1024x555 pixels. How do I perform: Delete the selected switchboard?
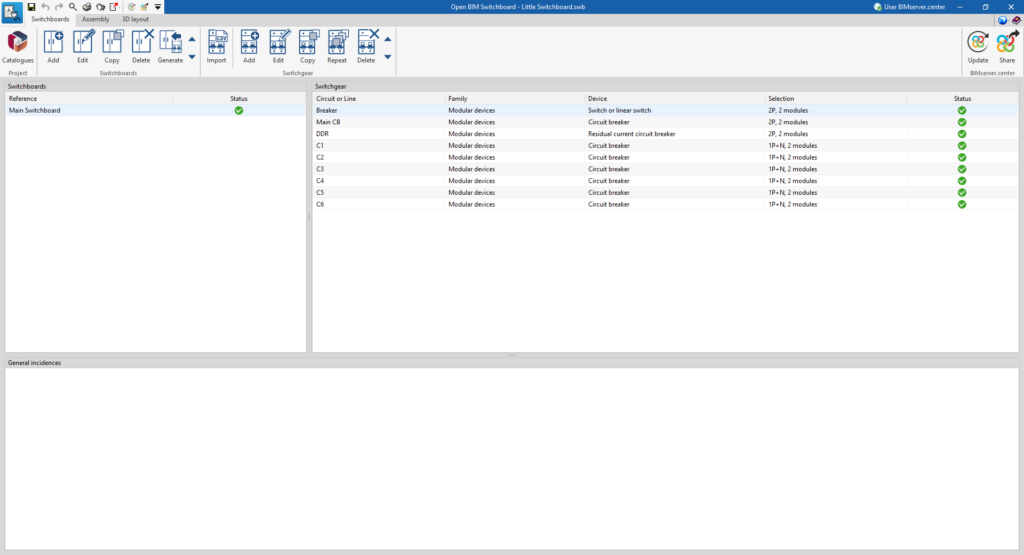[141, 47]
